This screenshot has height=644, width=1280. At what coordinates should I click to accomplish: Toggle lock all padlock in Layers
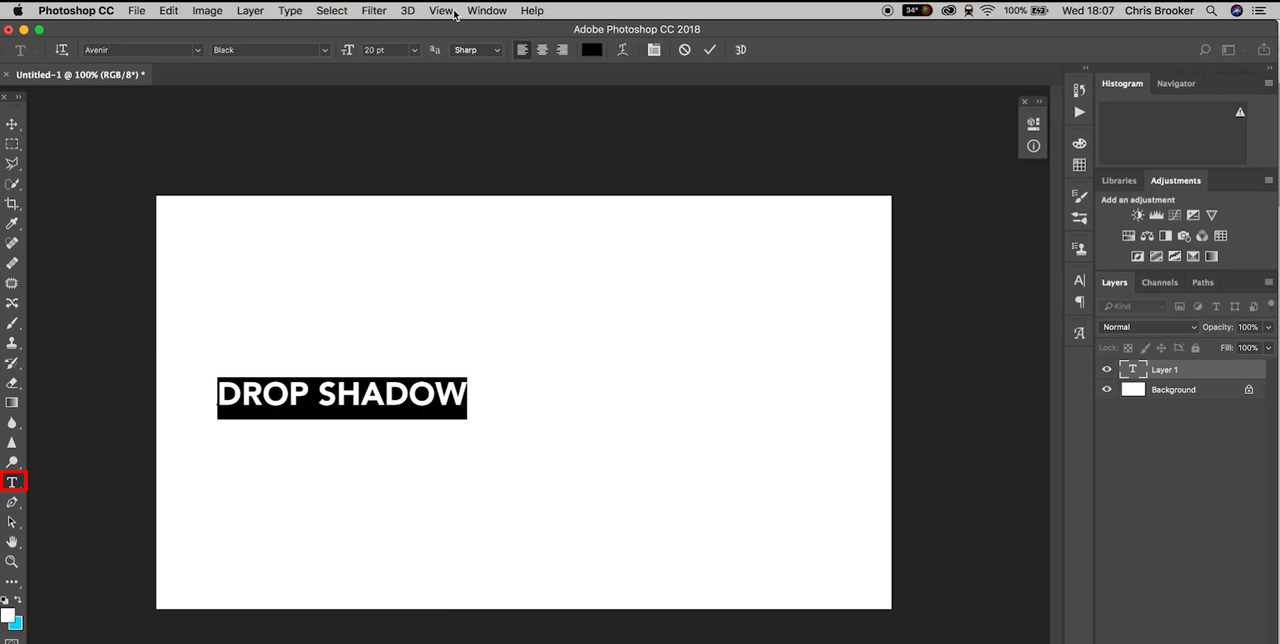tap(1195, 348)
